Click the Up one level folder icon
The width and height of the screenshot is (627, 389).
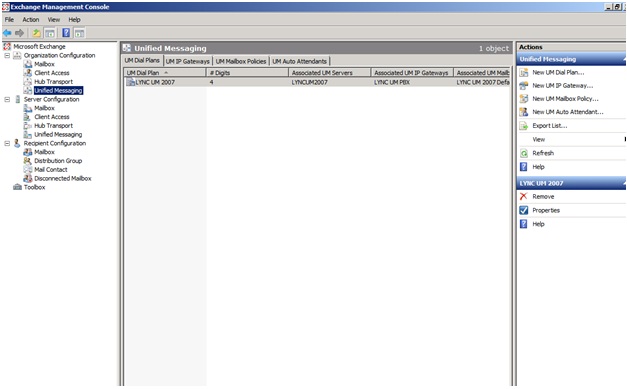36,33
